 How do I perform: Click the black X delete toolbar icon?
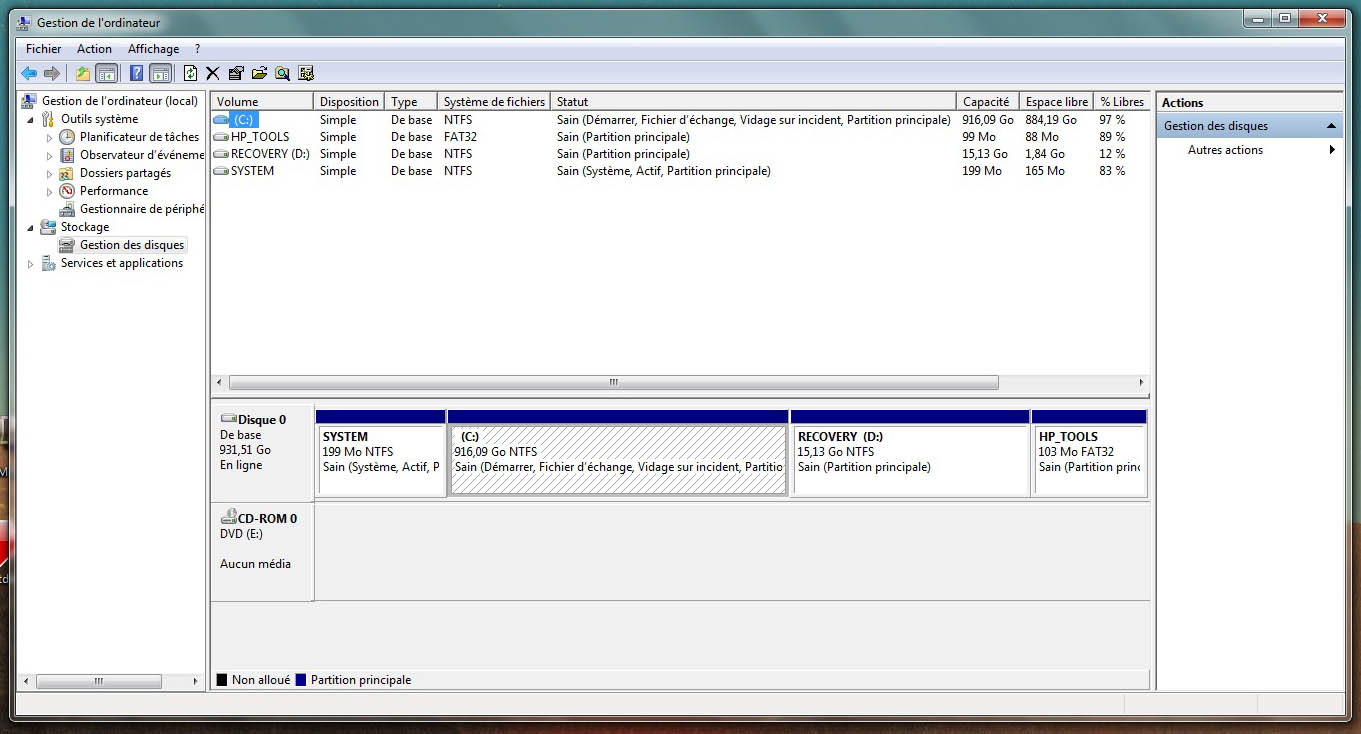tap(213, 73)
